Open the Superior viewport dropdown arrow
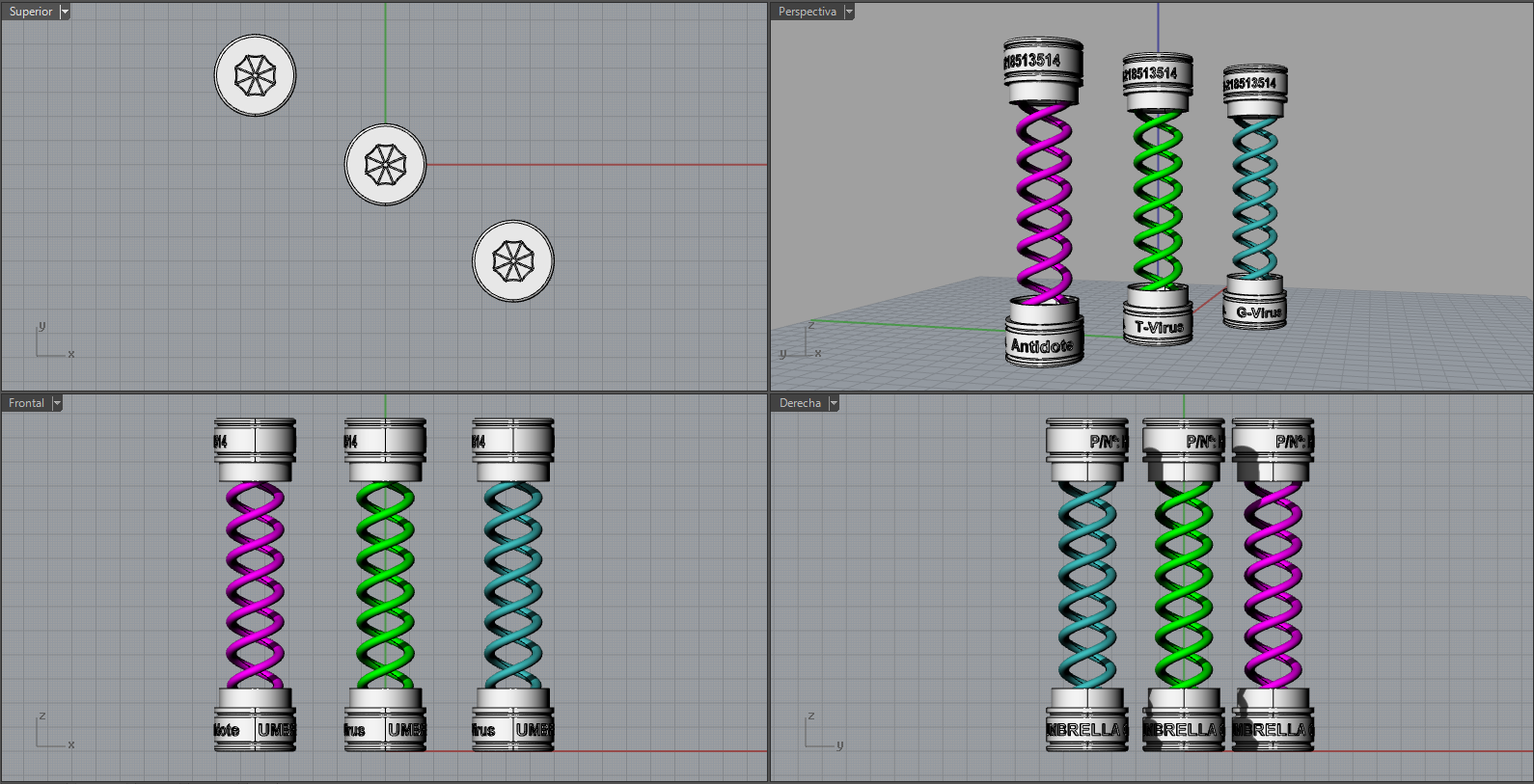This screenshot has height=784, width=1534. click(x=65, y=12)
